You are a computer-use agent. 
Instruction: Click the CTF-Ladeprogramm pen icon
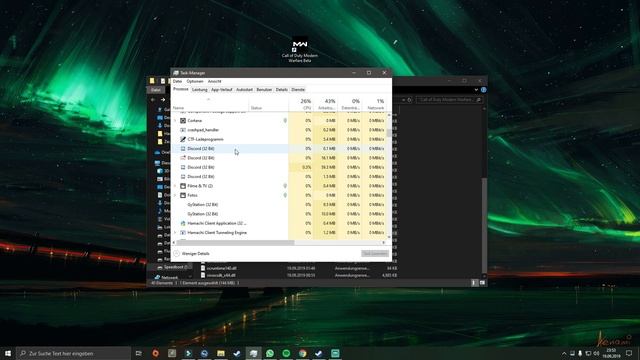pyautogui.click(x=183, y=140)
